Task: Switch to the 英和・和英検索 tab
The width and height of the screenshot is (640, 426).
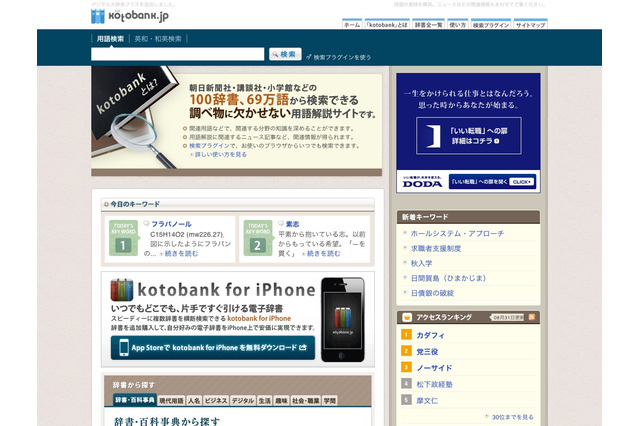Action: point(158,39)
